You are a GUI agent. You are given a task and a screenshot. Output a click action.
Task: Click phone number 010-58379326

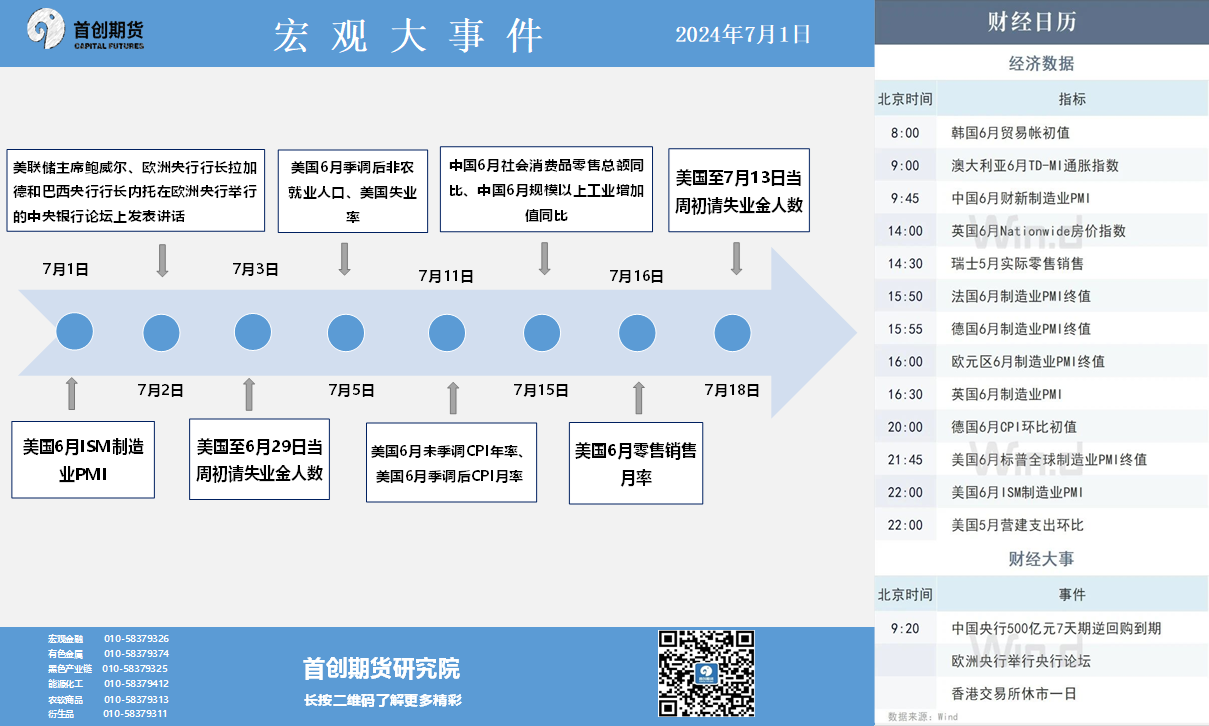136,638
